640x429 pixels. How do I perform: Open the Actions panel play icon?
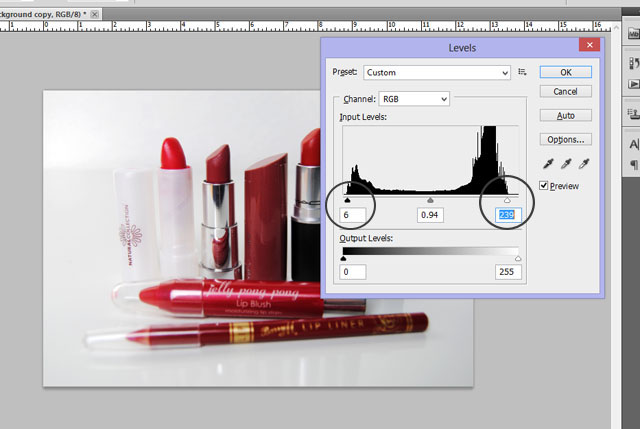coord(633,84)
